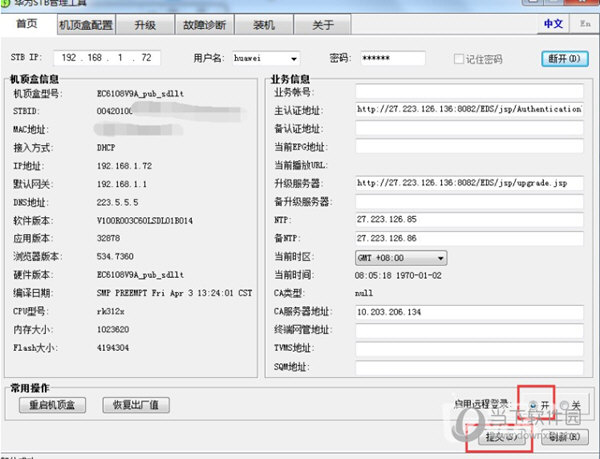Click the 浏览器版本 value 534.7360

click(115, 256)
